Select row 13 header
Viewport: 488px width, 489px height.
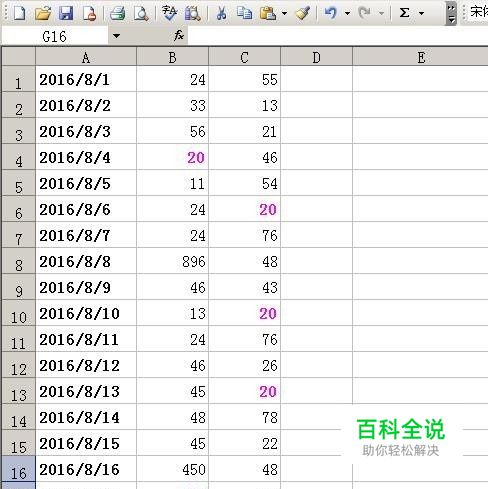coord(19,391)
